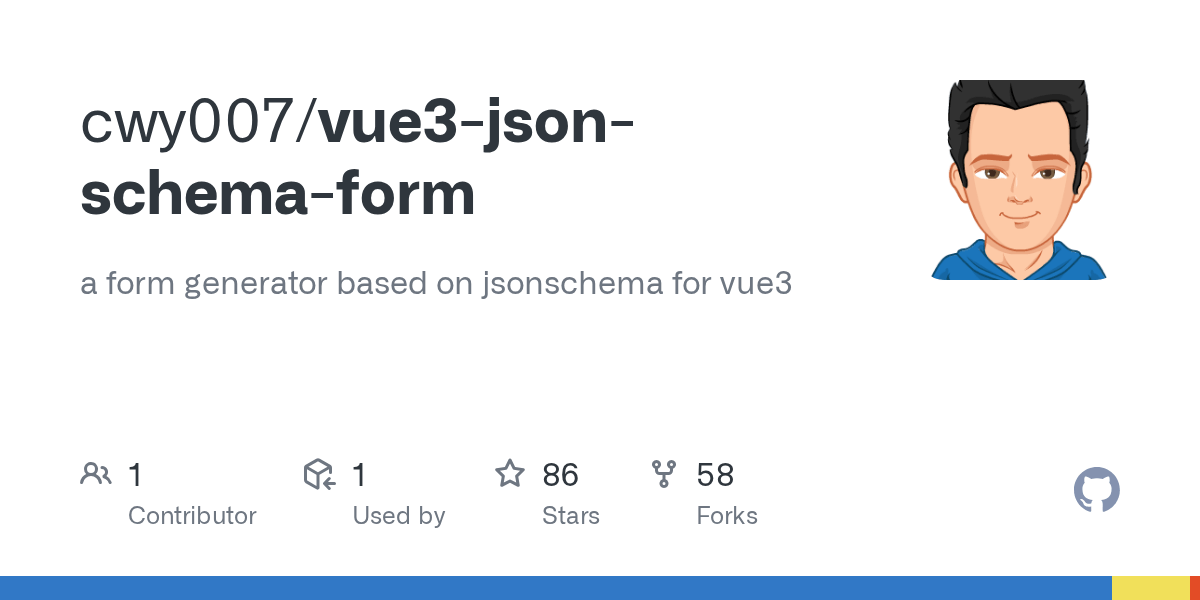Click the Used by count number
1200x600 pixels.
(x=358, y=475)
